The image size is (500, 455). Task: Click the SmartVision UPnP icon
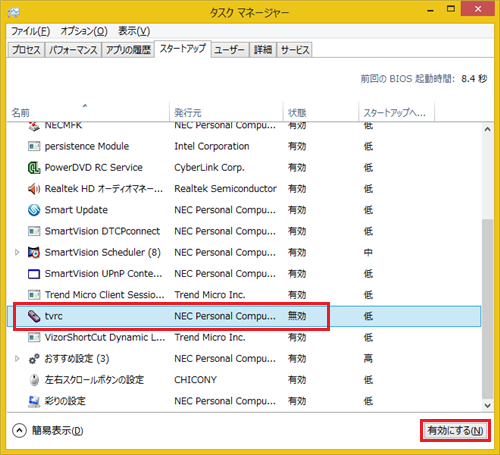[34, 274]
